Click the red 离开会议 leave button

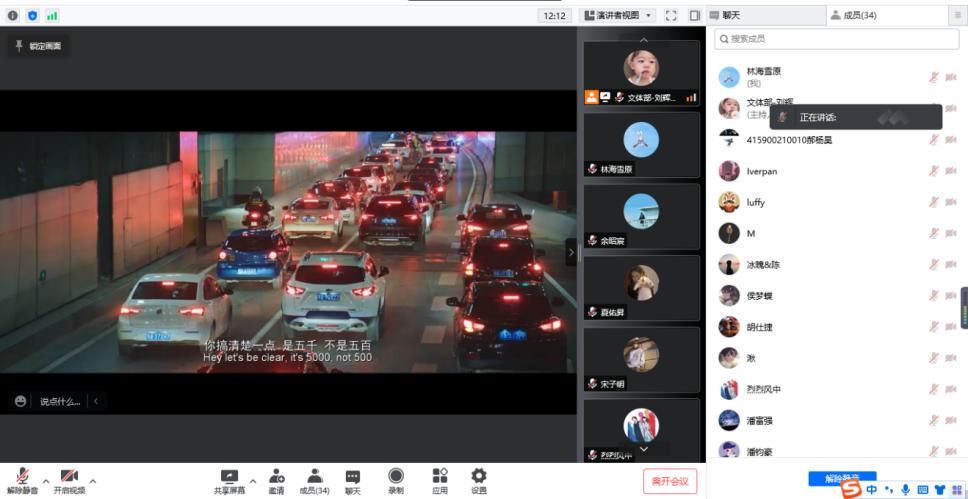pos(670,482)
